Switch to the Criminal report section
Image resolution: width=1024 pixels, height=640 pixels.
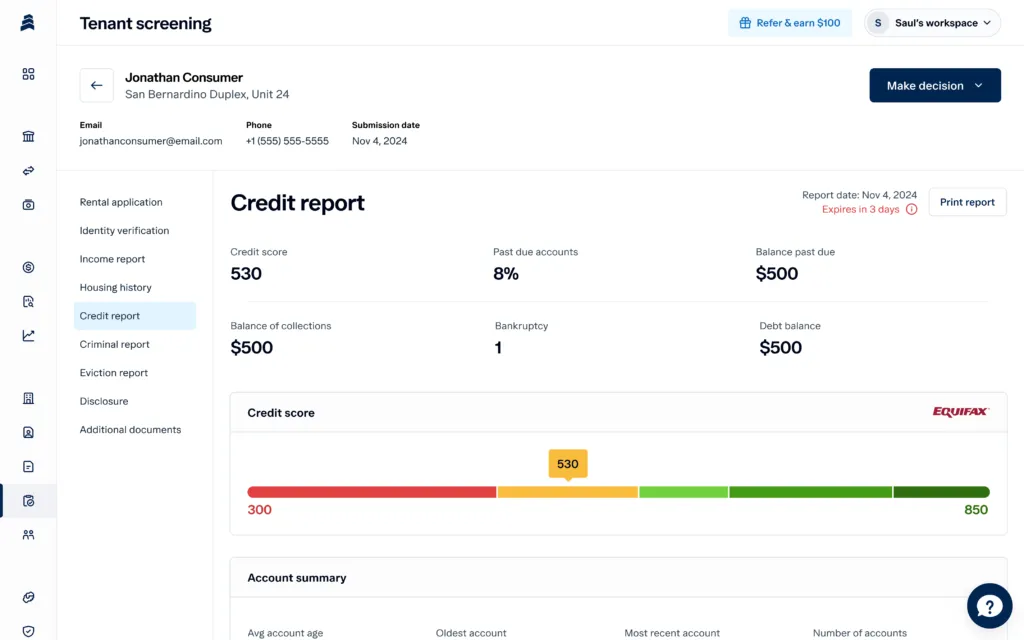point(115,344)
